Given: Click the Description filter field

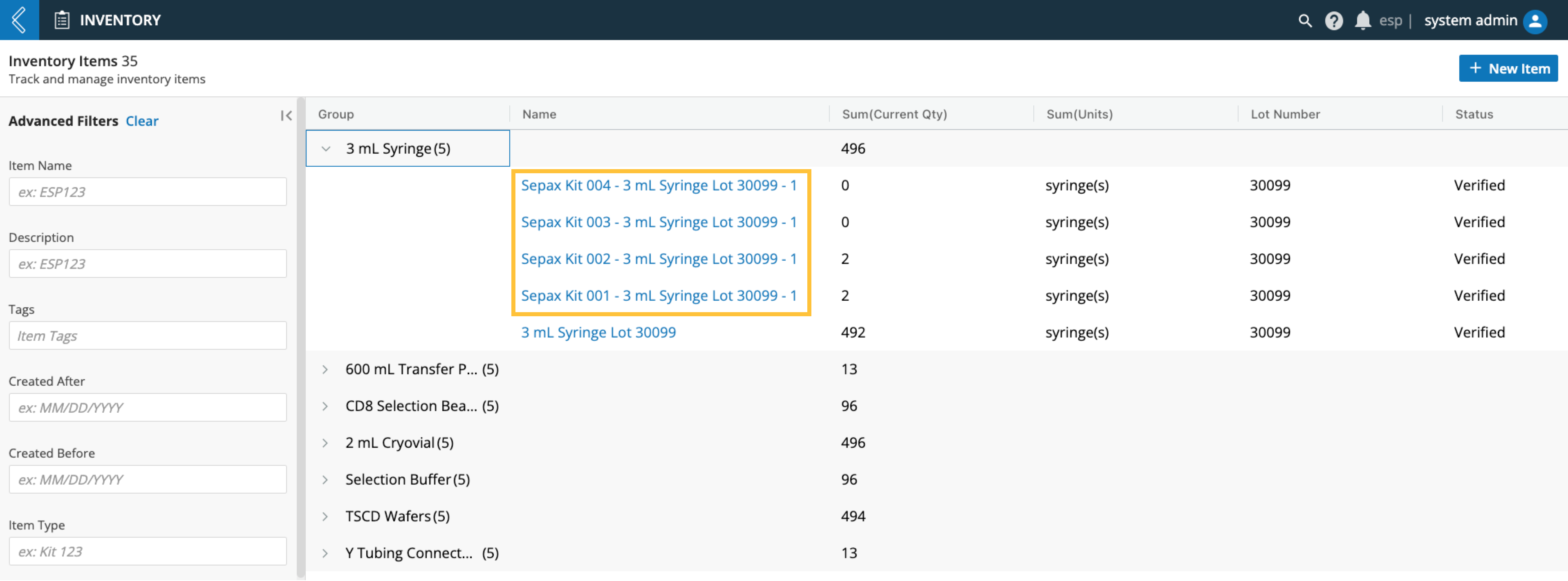Looking at the screenshot, I should point(148,264).
